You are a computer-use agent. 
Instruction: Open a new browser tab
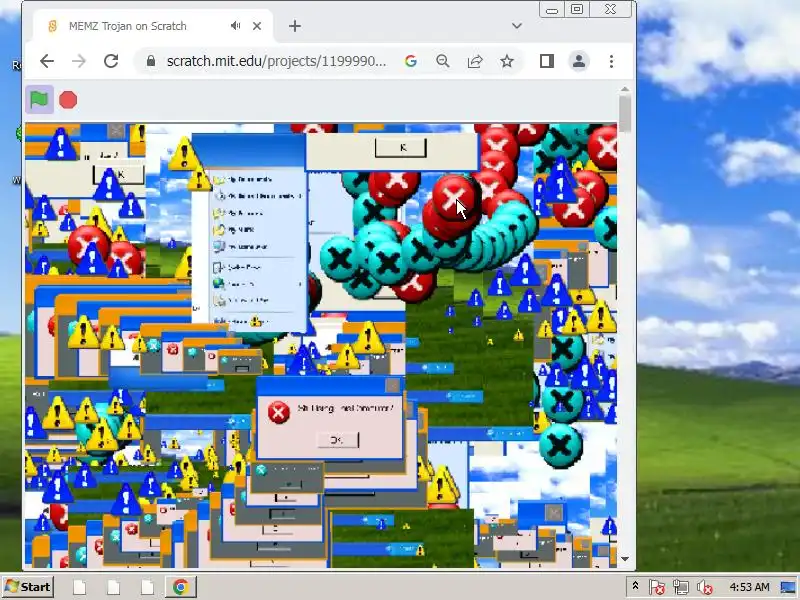pyautogui.click(x=295, y=26)
